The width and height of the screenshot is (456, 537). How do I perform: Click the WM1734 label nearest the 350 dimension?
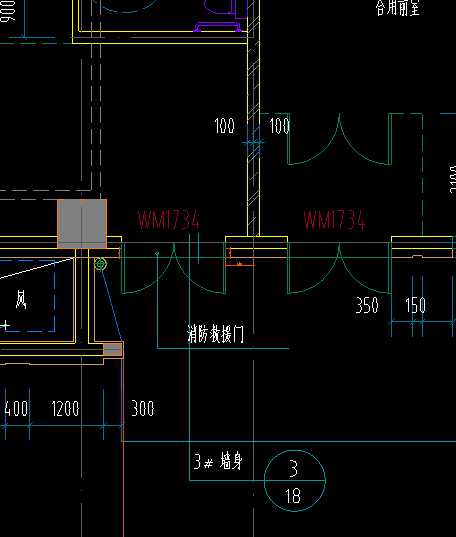click(334, 220)
